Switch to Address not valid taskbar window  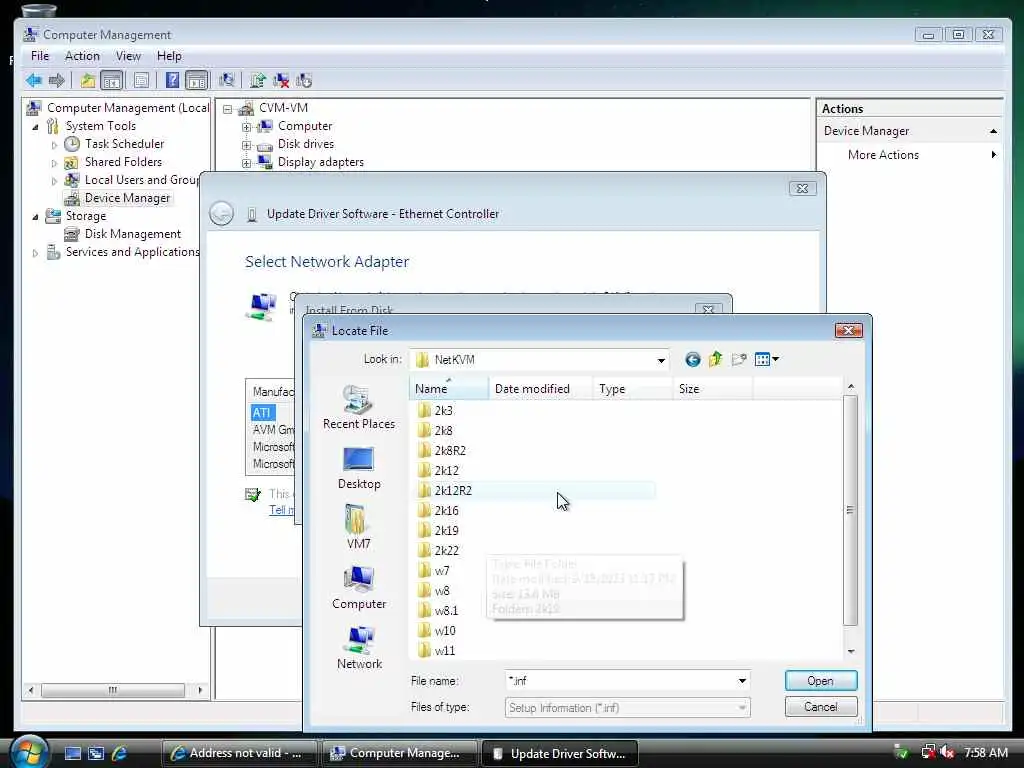(x=239, y=753)
